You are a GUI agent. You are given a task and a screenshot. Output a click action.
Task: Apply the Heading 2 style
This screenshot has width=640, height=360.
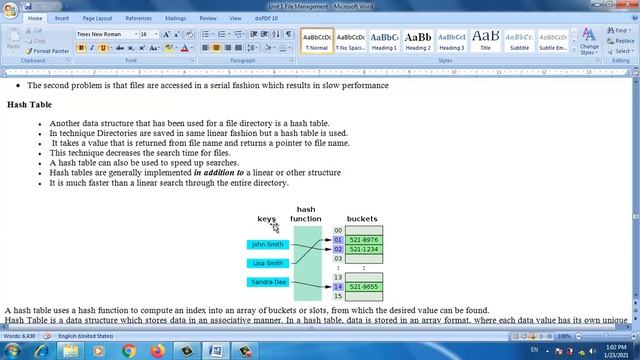click(418, 41)
